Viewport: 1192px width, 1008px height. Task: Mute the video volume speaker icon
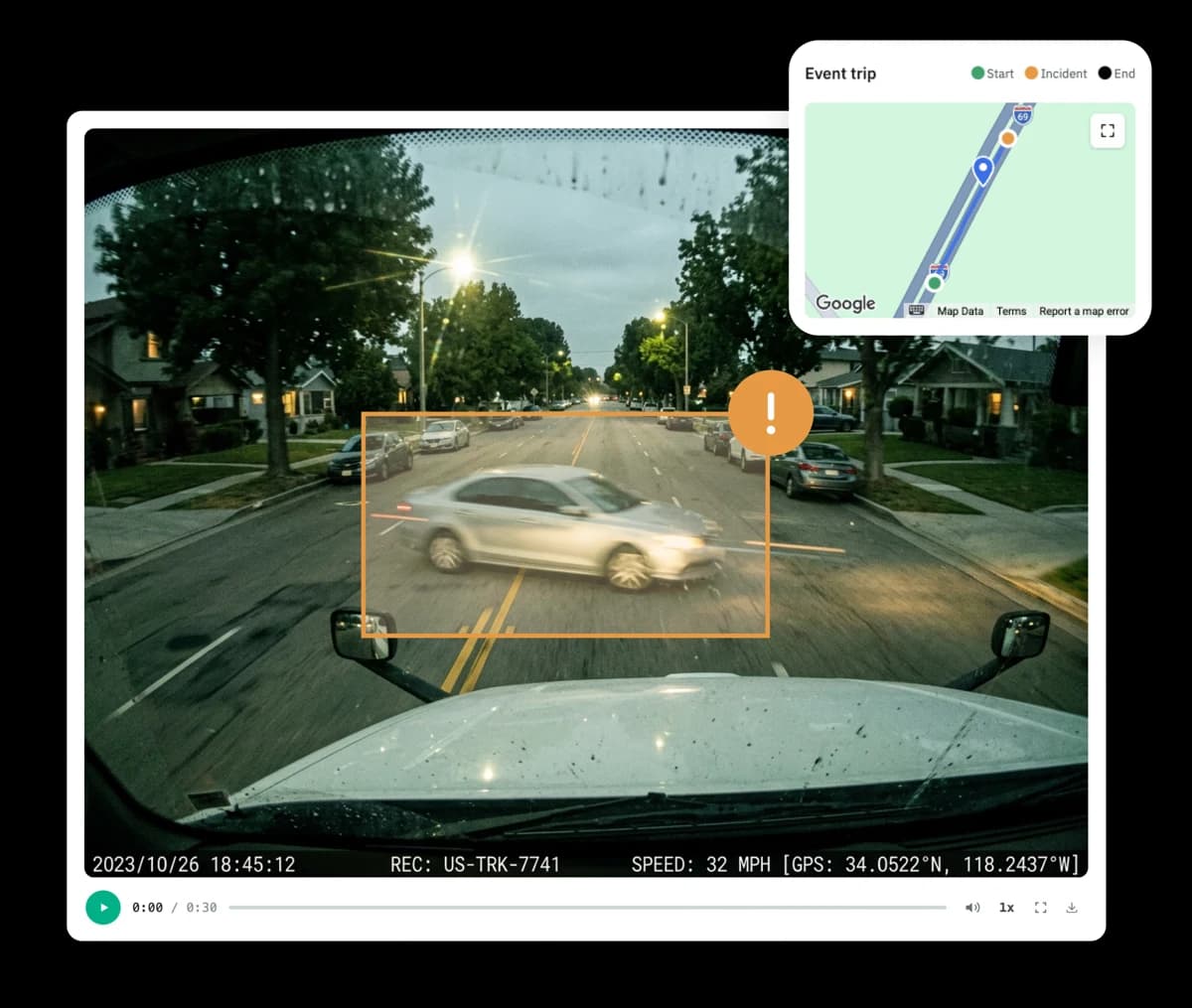tap(972, 908)
